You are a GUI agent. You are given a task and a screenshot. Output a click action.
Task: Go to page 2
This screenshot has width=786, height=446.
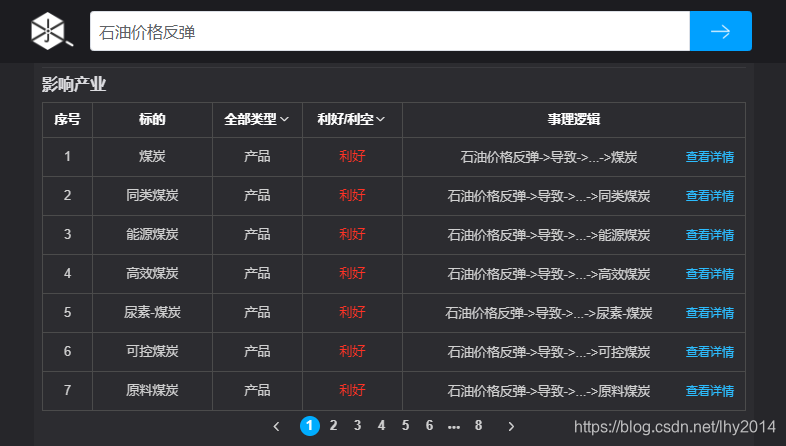333,425
